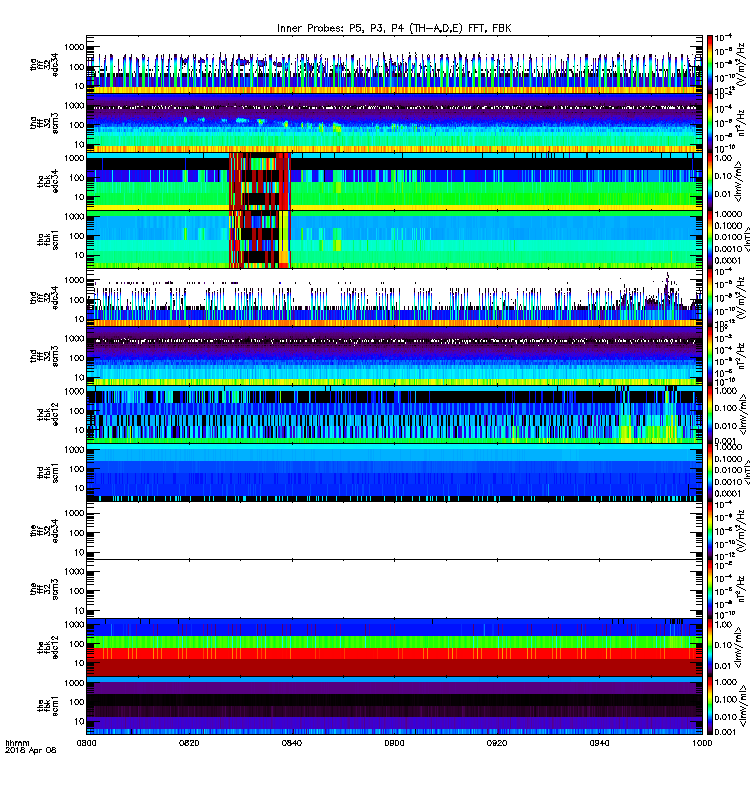Pick the color bar beside the fbk scm1 panel
This screenshot has width=750, height=800.
(x=710, y=706)
